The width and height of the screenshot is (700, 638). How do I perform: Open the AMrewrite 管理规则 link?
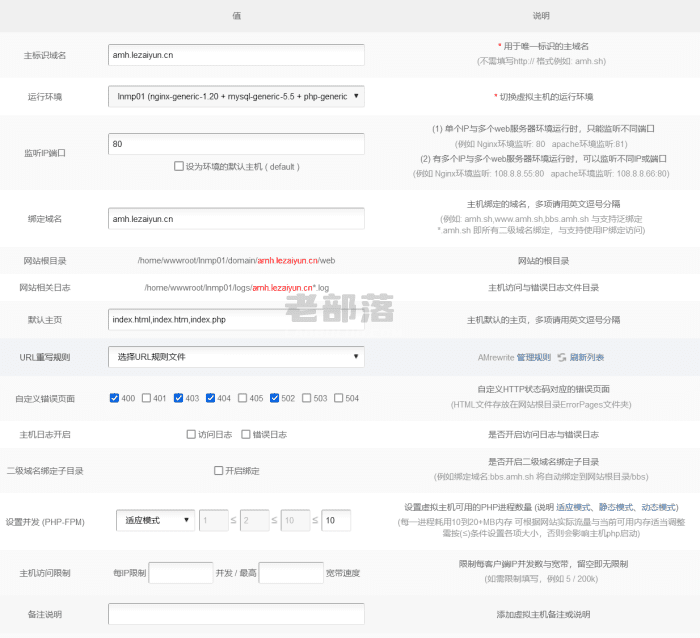[x=533, y=357]
